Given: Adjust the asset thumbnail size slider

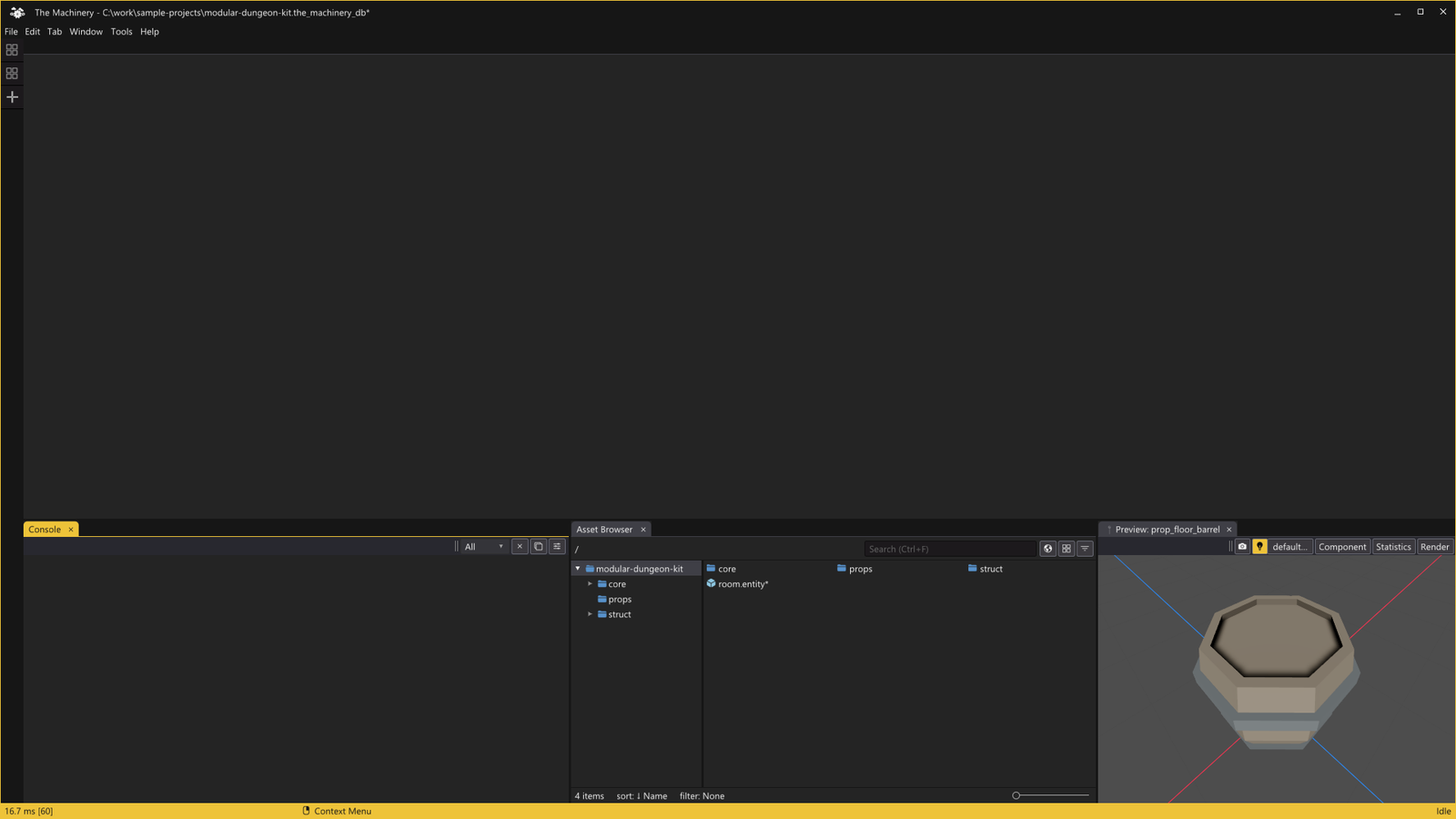Looking at the screenshot, I should 1050,795.
